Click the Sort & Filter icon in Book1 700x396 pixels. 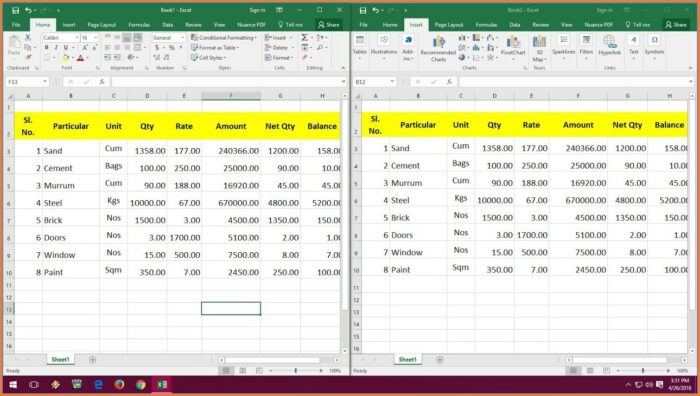320,38
